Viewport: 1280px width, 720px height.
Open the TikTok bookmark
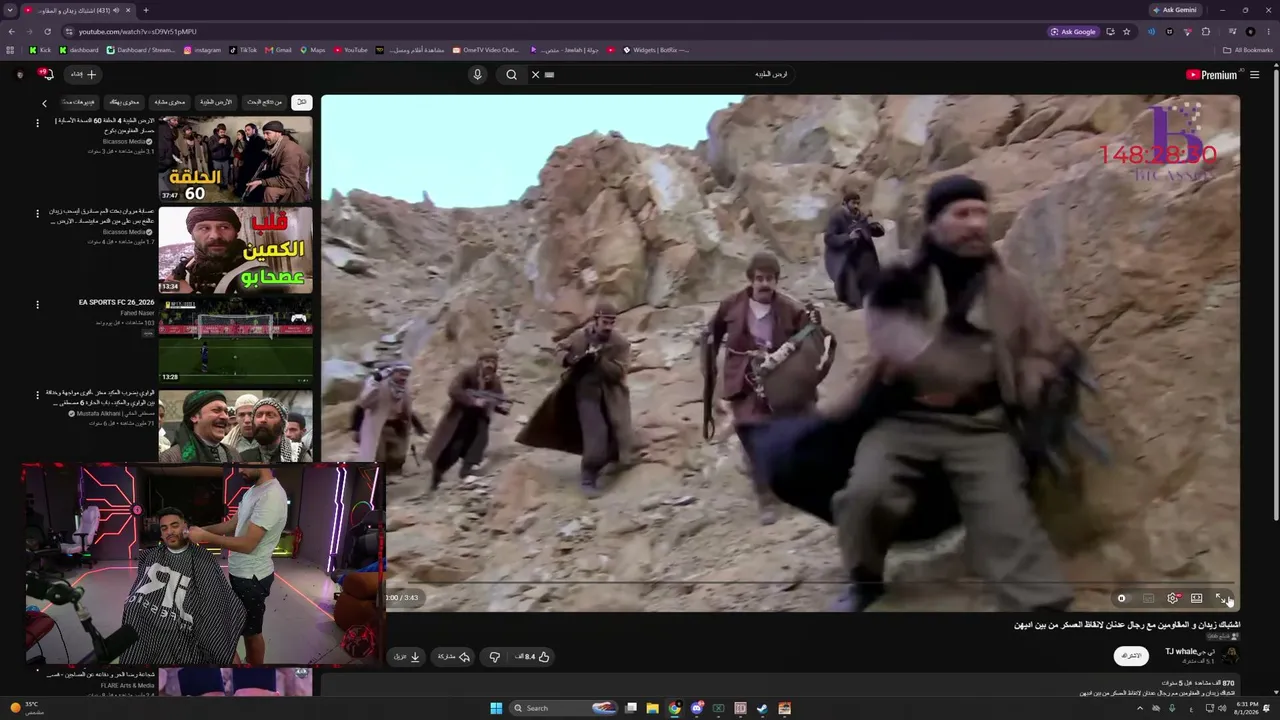coord(243,50)
